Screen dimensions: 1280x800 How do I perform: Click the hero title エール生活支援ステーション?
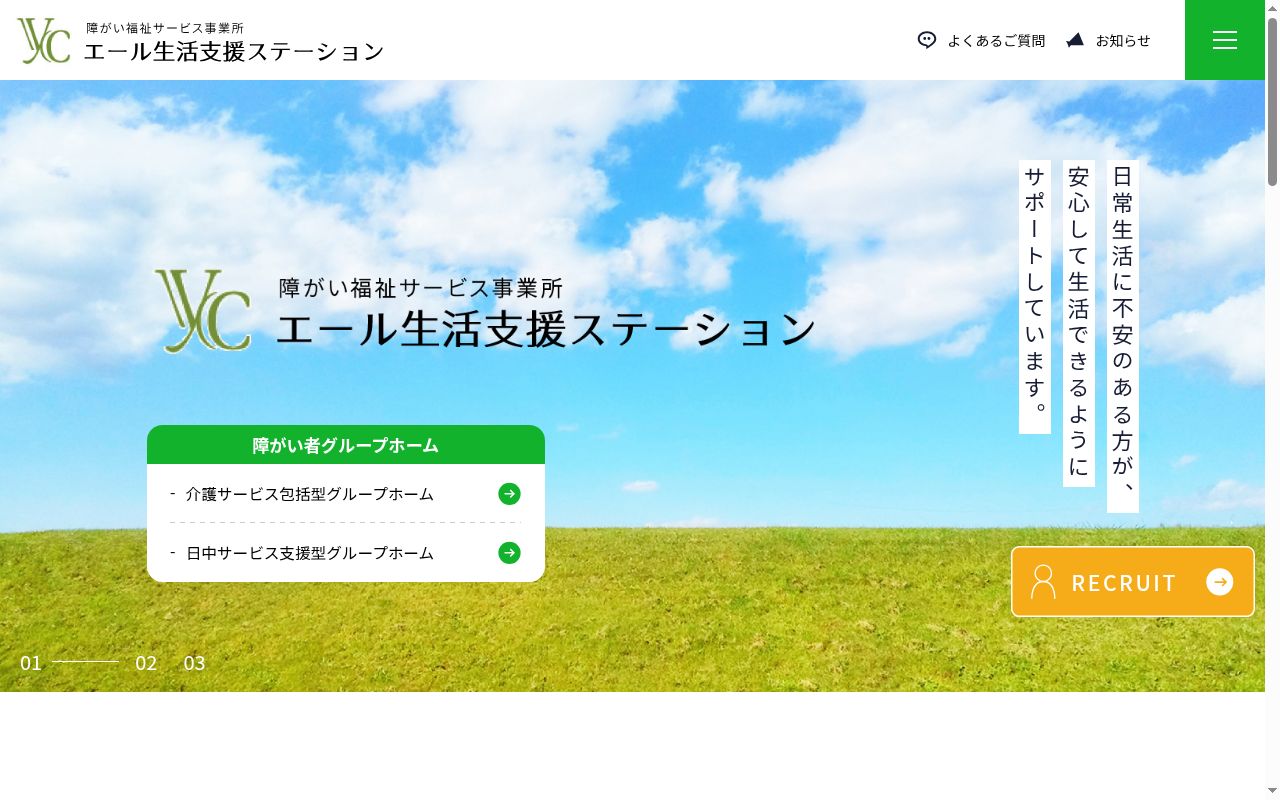click(547, 330)
